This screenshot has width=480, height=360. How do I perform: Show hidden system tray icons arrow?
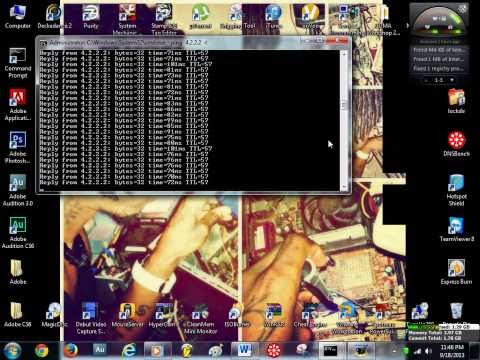pyautogui.click(x=394, y=351)
